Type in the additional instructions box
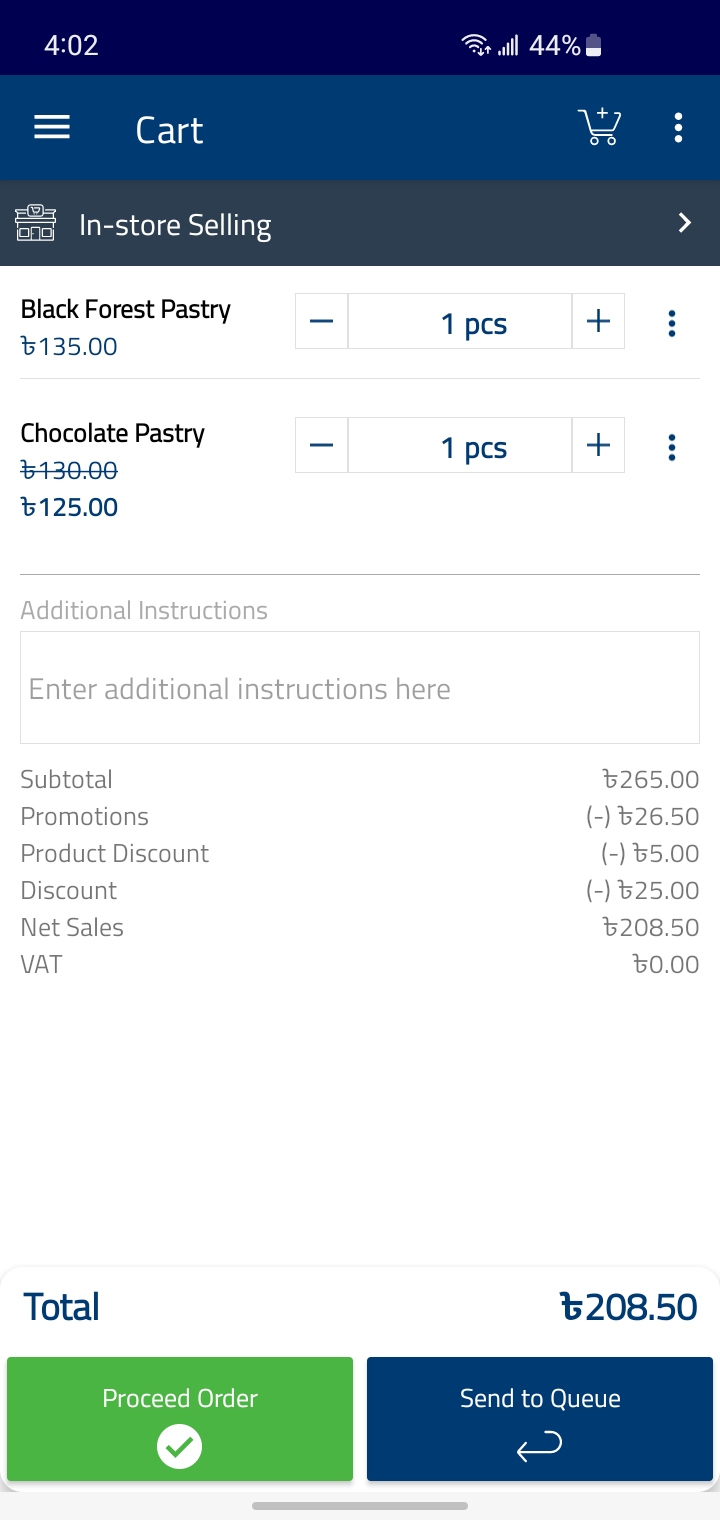The height and width of the screenshot is (1520, 720). [x=360, y=688]
